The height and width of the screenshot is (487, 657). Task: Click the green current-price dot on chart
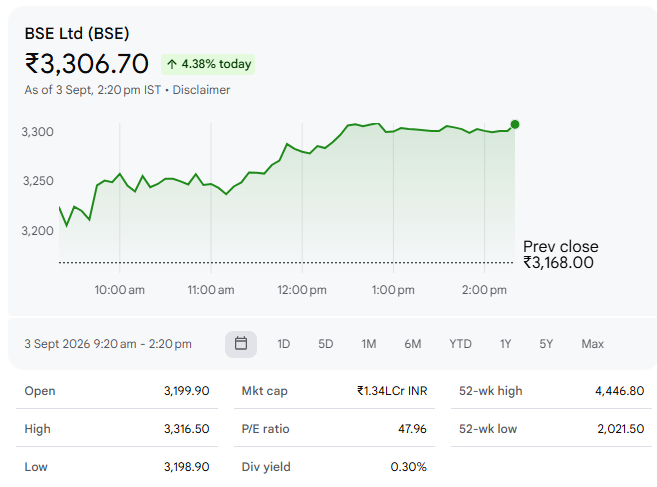pyautogui.click(x=515, y=124)
